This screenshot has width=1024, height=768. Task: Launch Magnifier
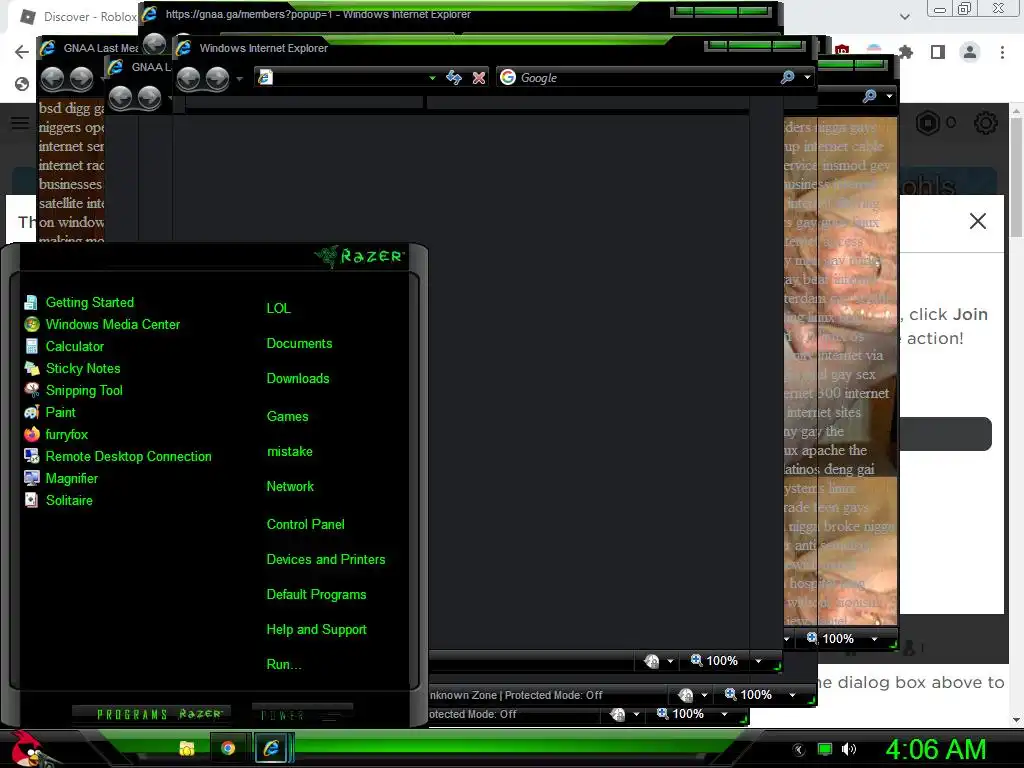[x=61, y=479]
